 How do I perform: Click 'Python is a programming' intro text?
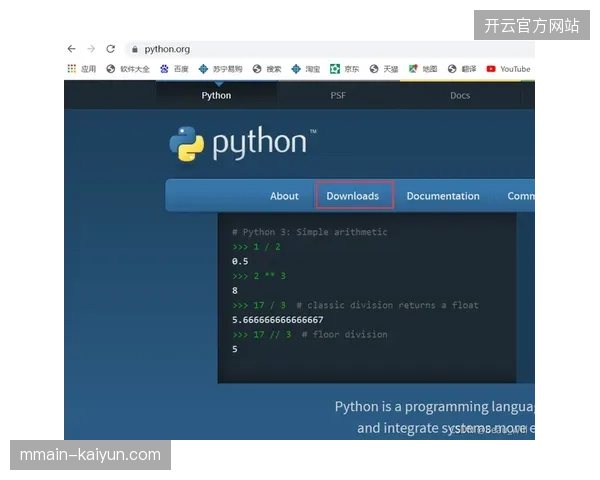click(x=411, y=407)
